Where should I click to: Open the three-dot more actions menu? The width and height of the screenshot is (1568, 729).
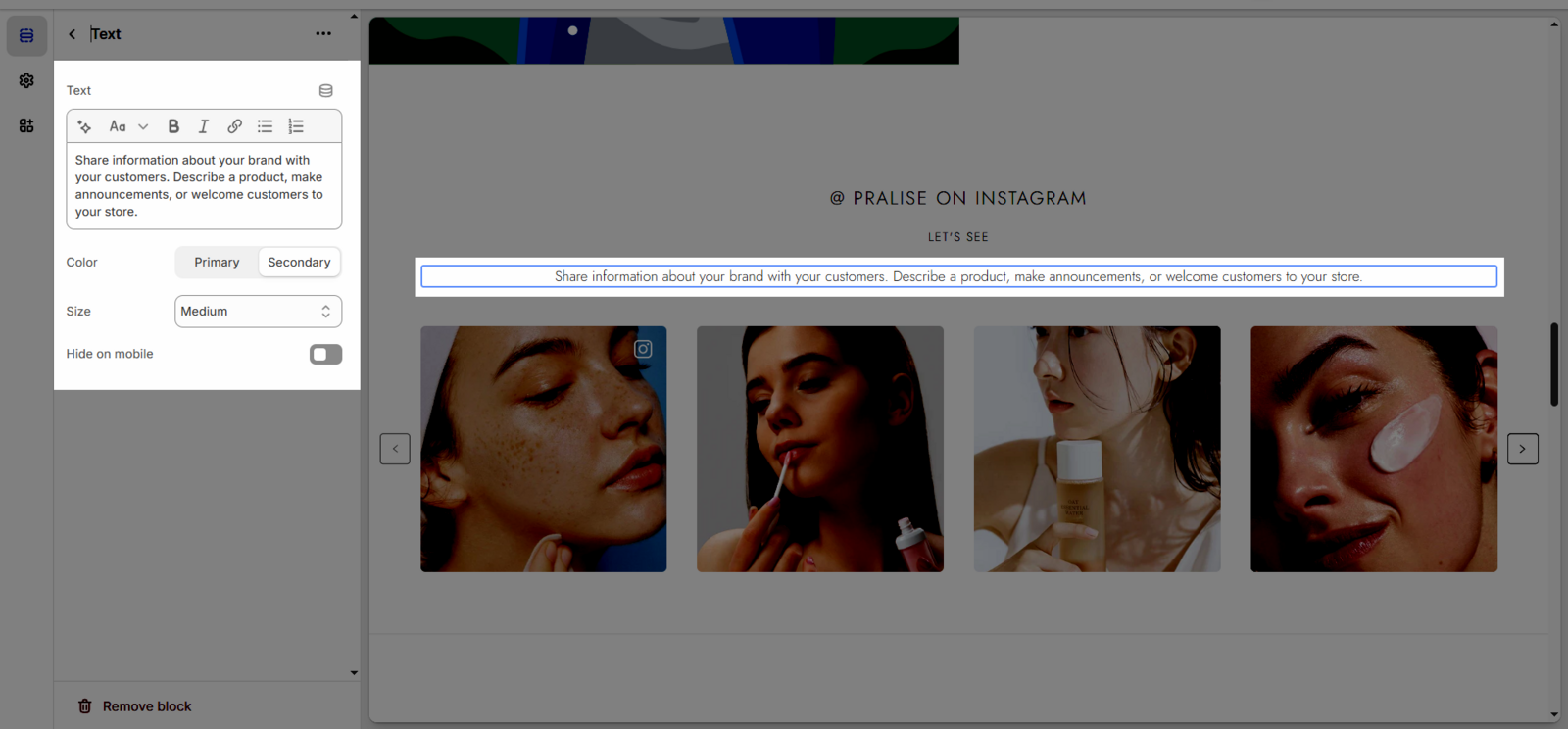tap(323, 34)
